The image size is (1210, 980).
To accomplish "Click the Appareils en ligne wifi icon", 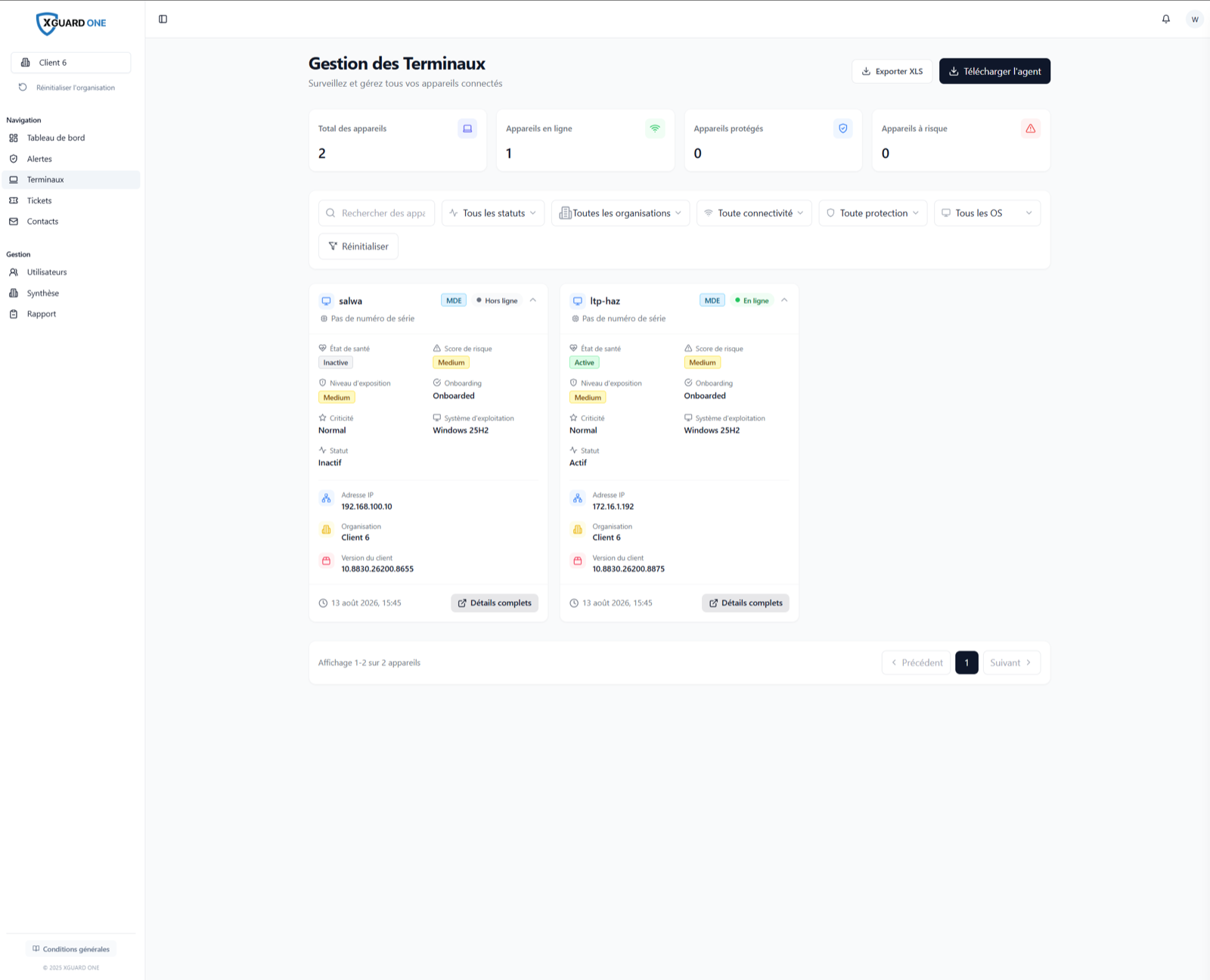I will 655,129.
